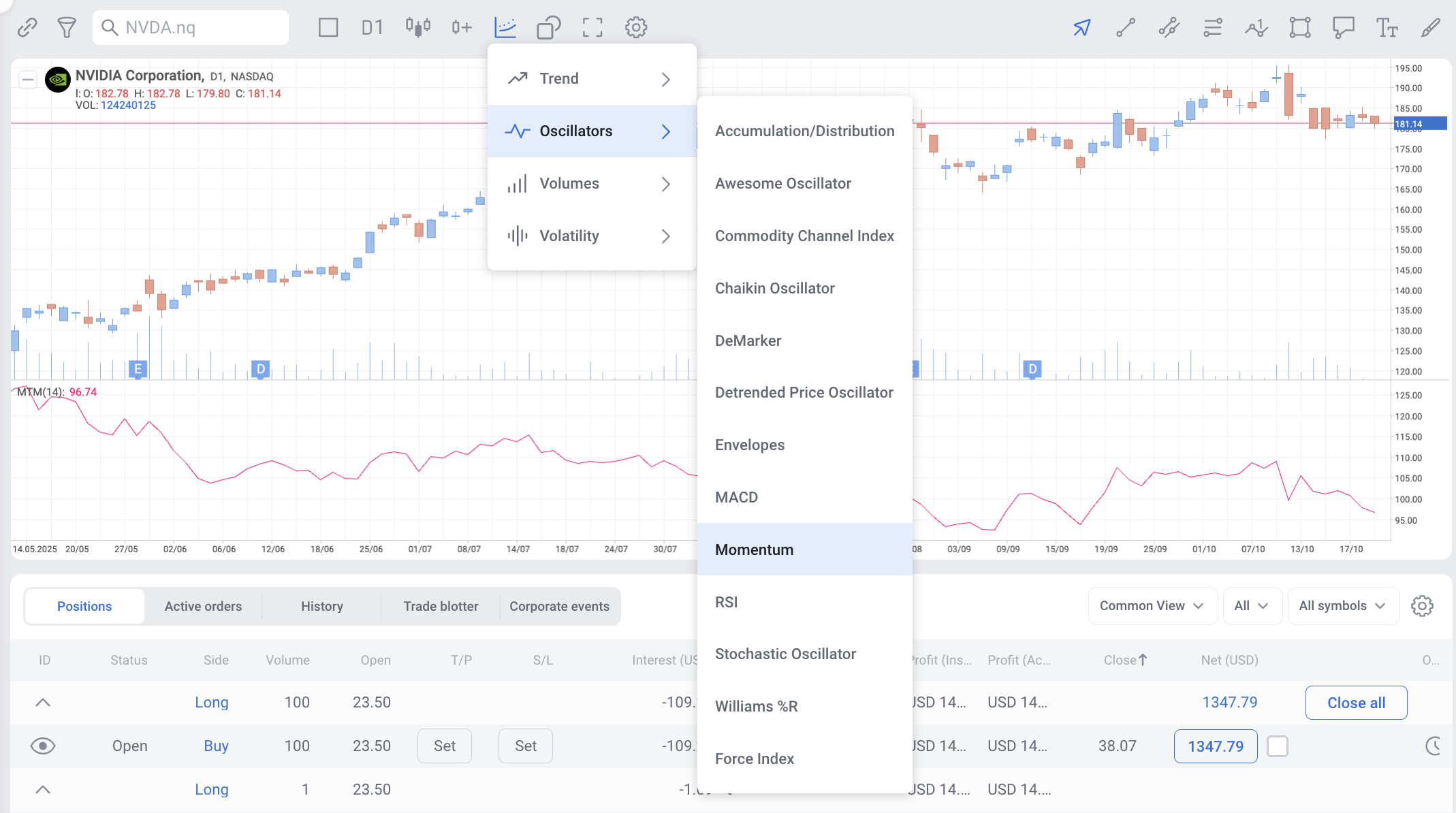Select the candlestick chart type icon
The height and width of the screenshot is (813, 1456).
tap(417, 27)
